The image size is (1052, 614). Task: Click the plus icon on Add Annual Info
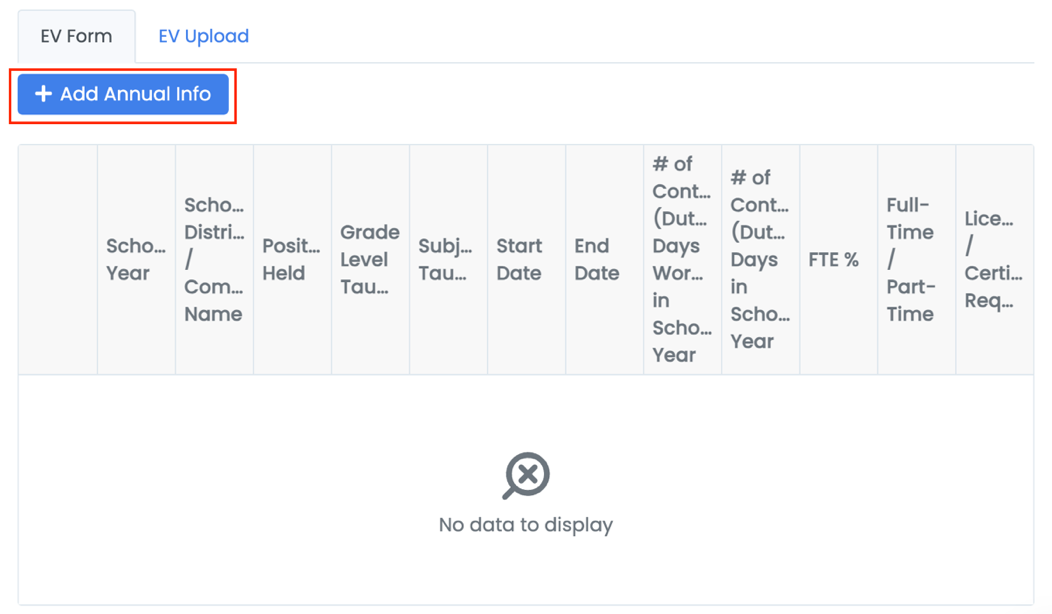43,94
